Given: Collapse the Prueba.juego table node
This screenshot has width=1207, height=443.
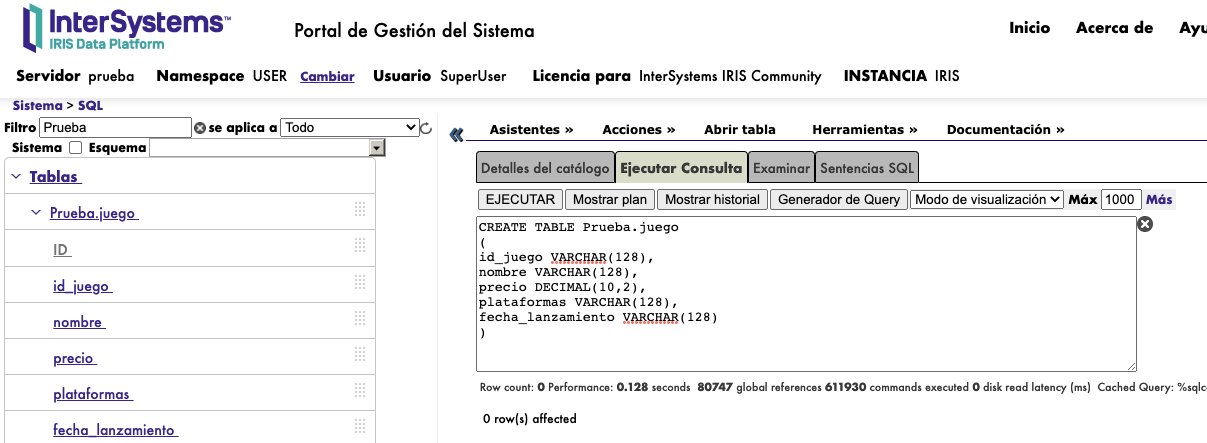Looking at the screenshot, I should (x=36, y=213).
